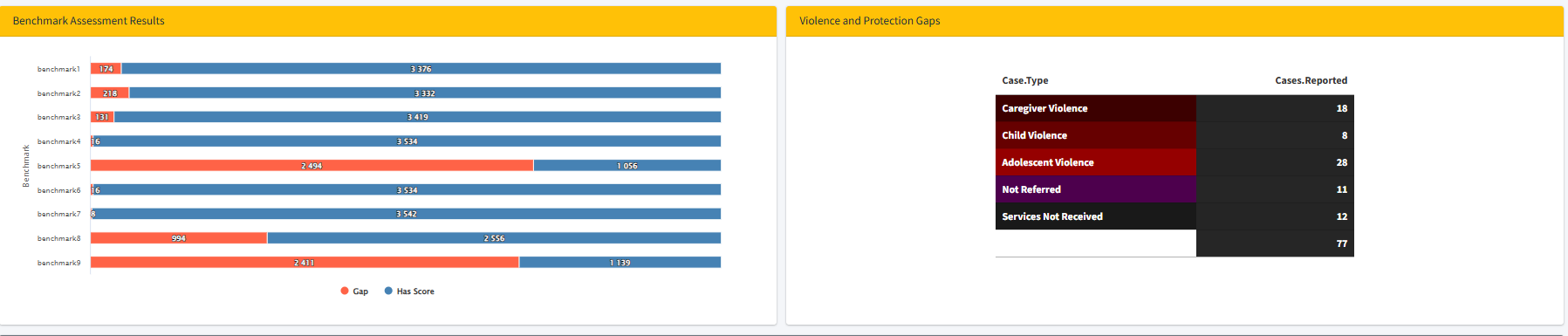
Task: Click benchmark5 Gap bar 2 494
Action: point(312,165)
